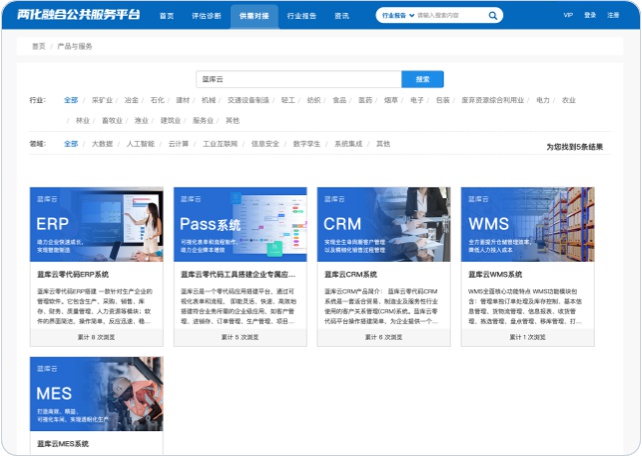Viewport: 642px width, 456px height.
Task: Filter industry by 纺织
Action: [x=314, y=100]
